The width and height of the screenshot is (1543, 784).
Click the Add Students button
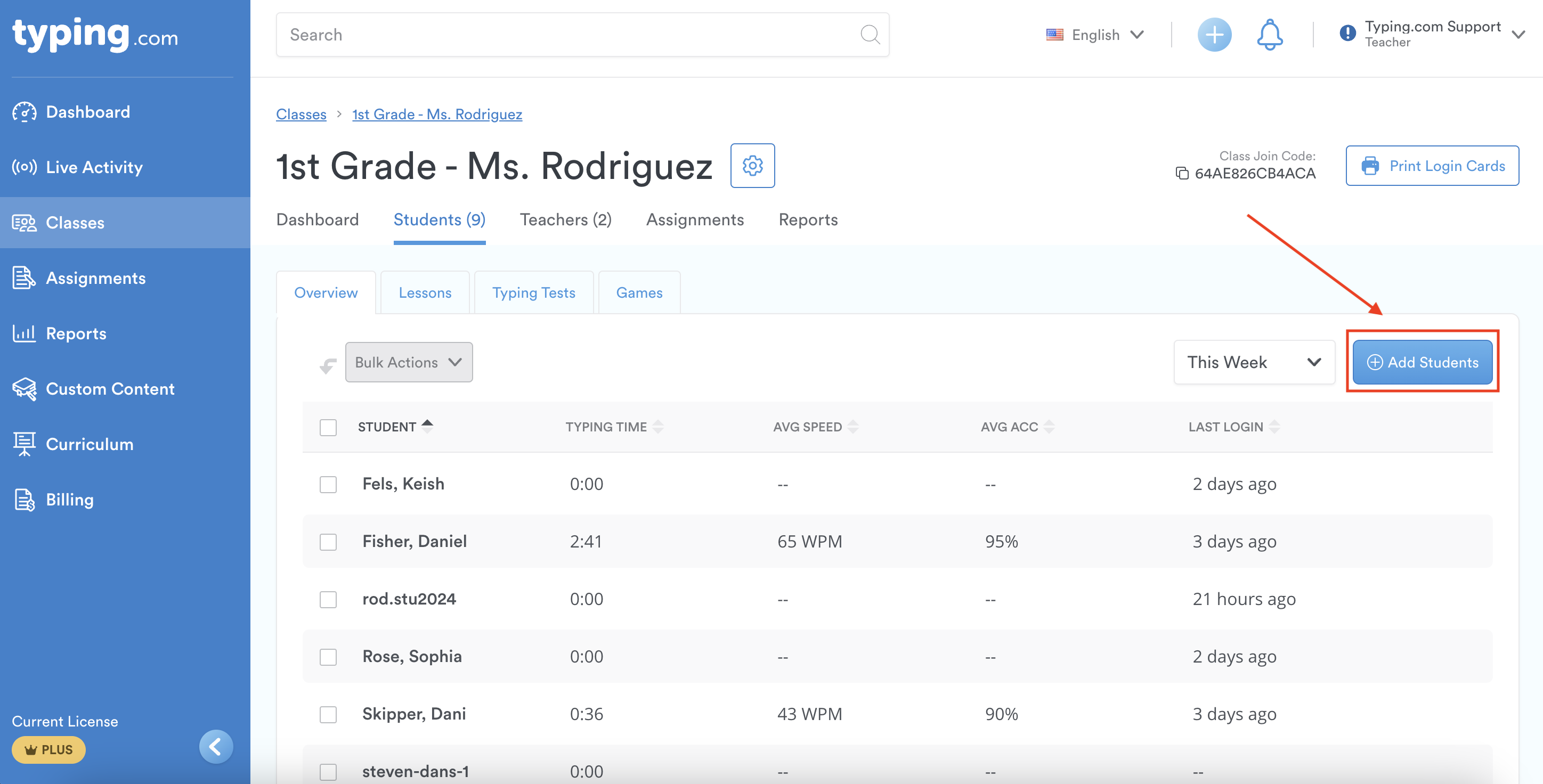pyautogui.click(x=1422, y=362)
